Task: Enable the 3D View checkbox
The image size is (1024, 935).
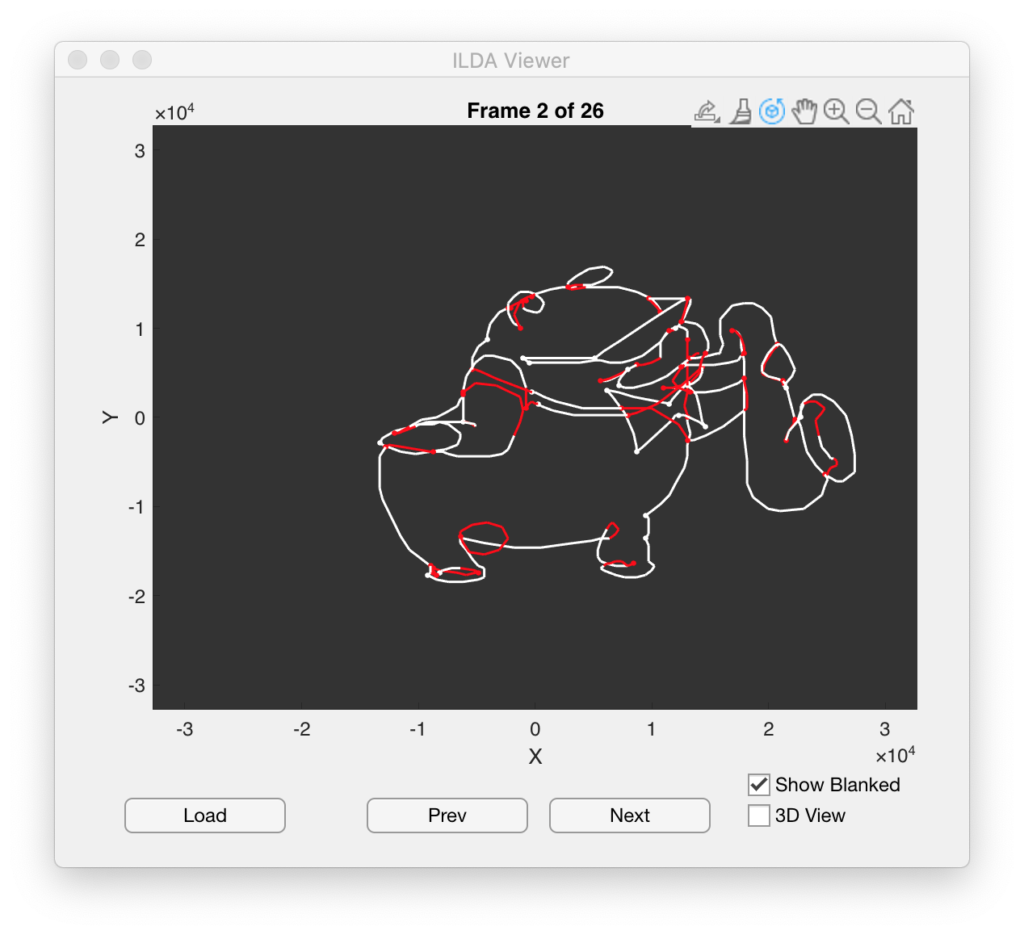Action: coord(759,816)
